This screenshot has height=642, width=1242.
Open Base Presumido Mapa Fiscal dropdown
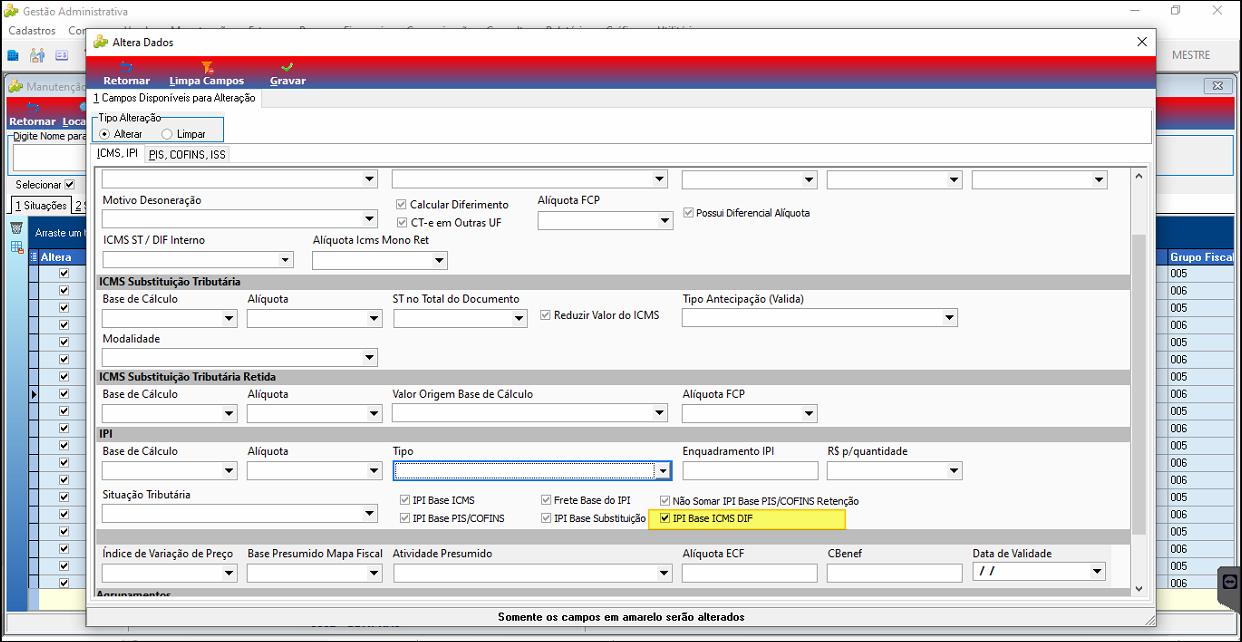click(x=375, y=573)
